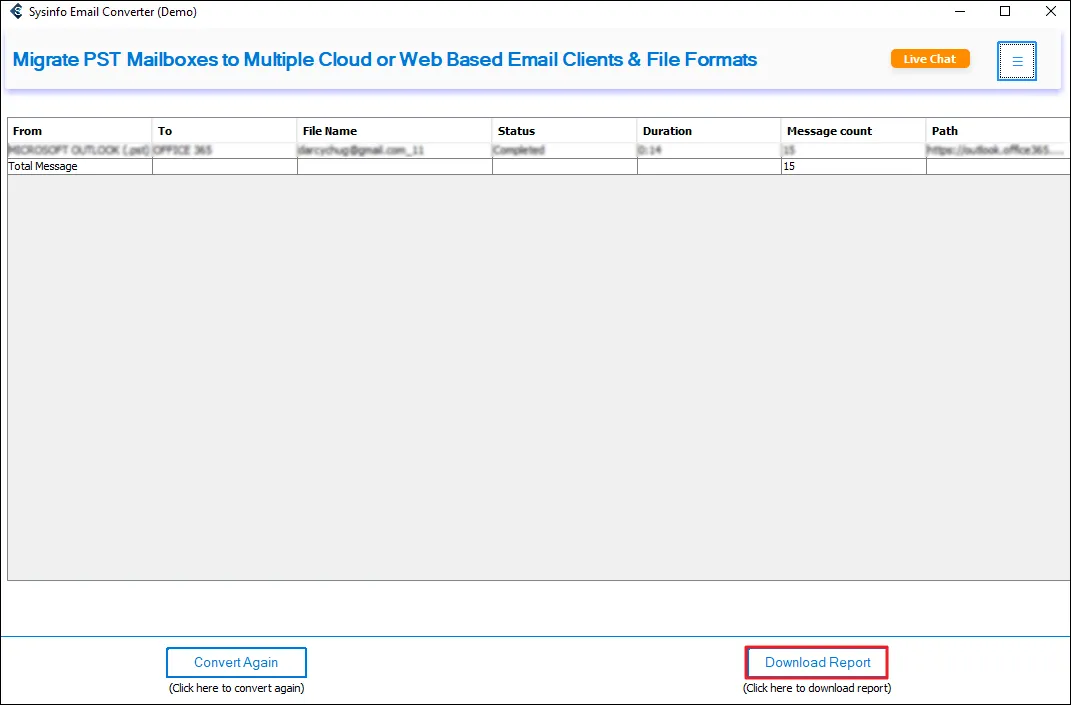Maximize the application window
Image resolution: width=1071 pixels, height=705 pixels.
tap(1005, 12)
